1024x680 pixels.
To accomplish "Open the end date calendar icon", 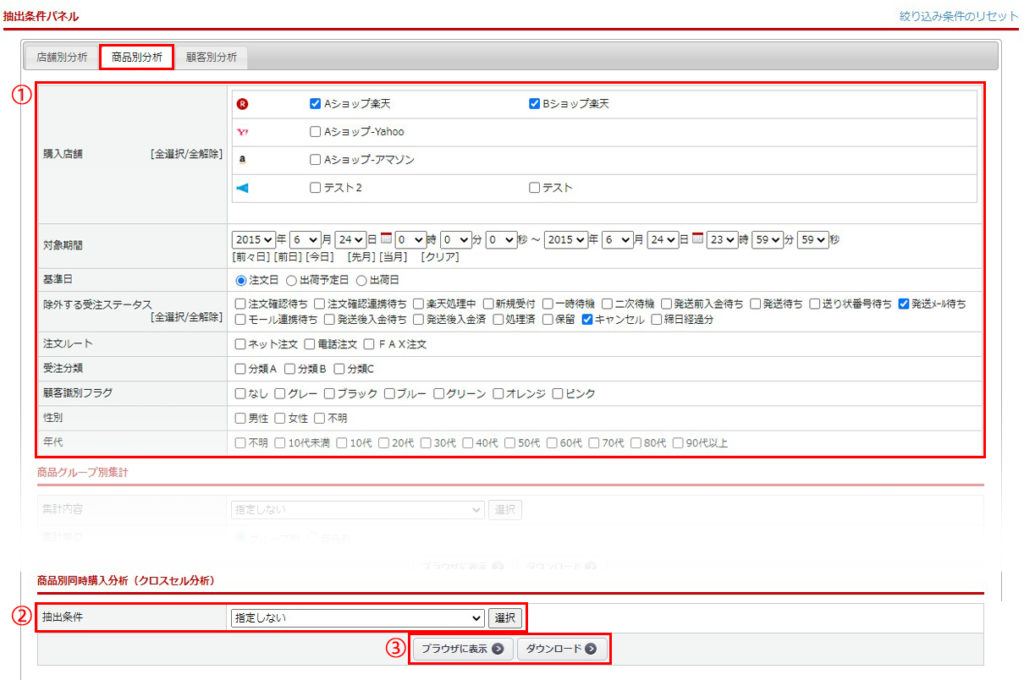I will tap(698, 240).
